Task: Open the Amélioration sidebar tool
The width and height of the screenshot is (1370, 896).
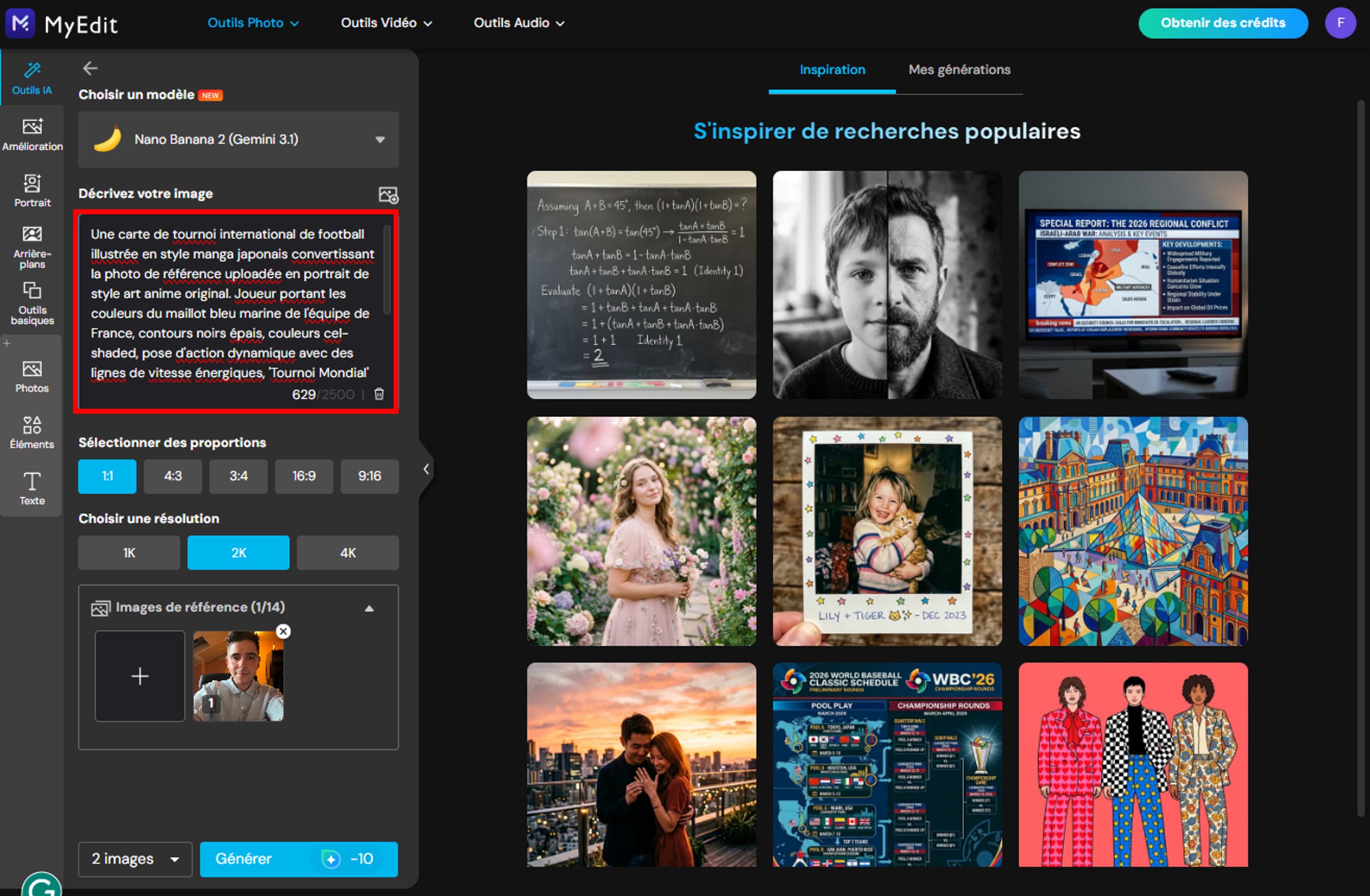Action: click(32, 135)
